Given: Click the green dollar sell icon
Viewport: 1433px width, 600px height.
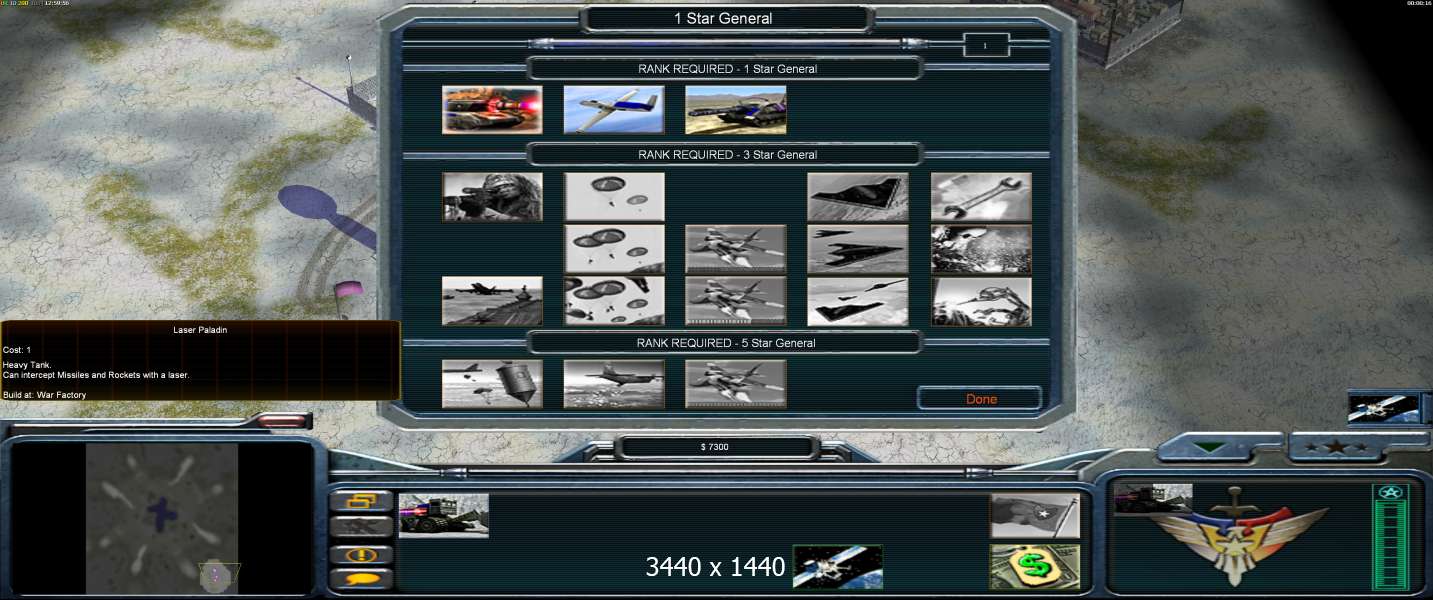Looking at the screenshot, I should 1035,567.
